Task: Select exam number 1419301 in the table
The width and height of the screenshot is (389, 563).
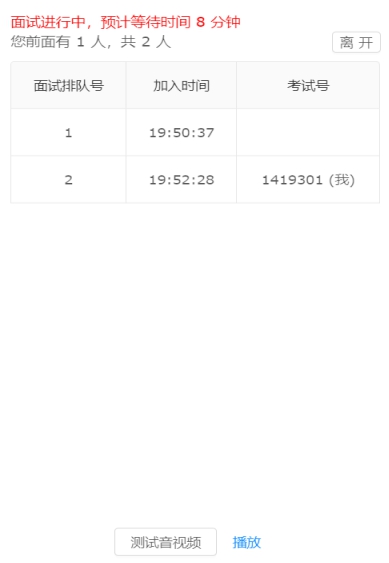Action: 292,180
